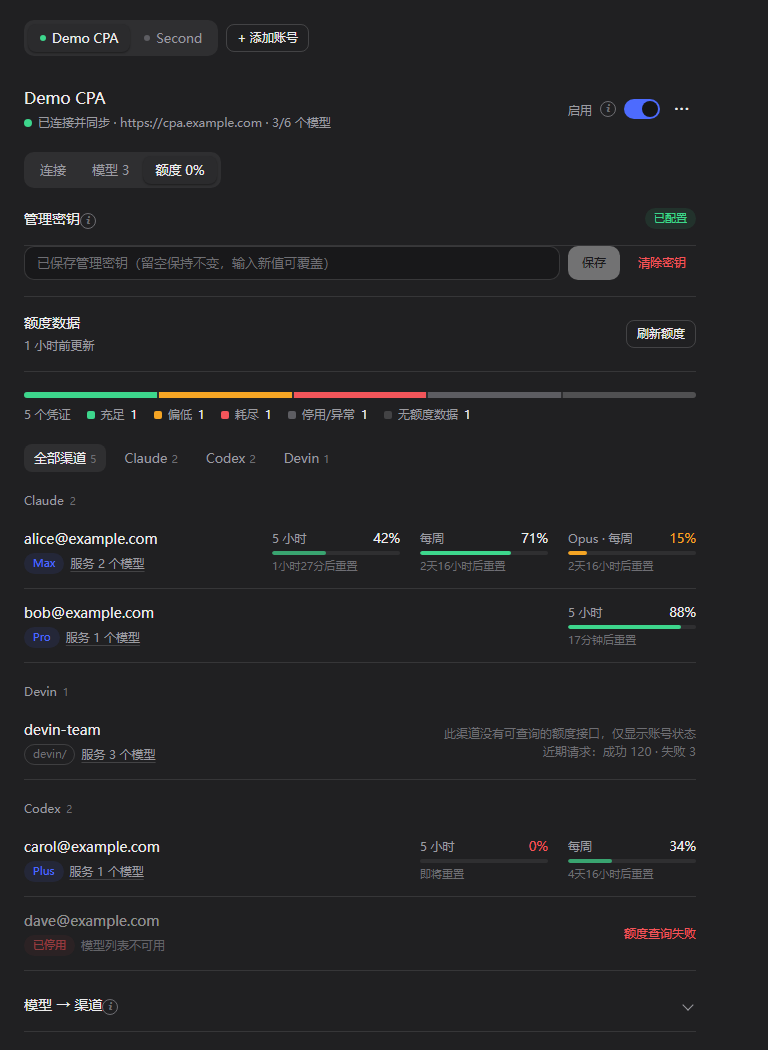The image size is (768, 1050).
Task: Click the 已停用 badge under dave
Action: click(x=50, y=945)
